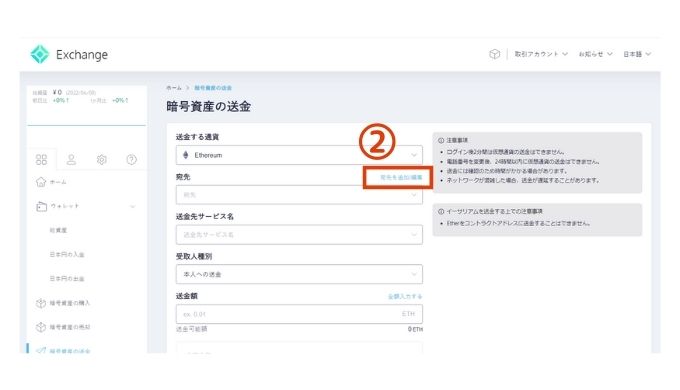Image resolution: width=680 pixels, height=390 pixels.
Task: Select the gear settings tab icon
Action: click(x=101, y=160)
